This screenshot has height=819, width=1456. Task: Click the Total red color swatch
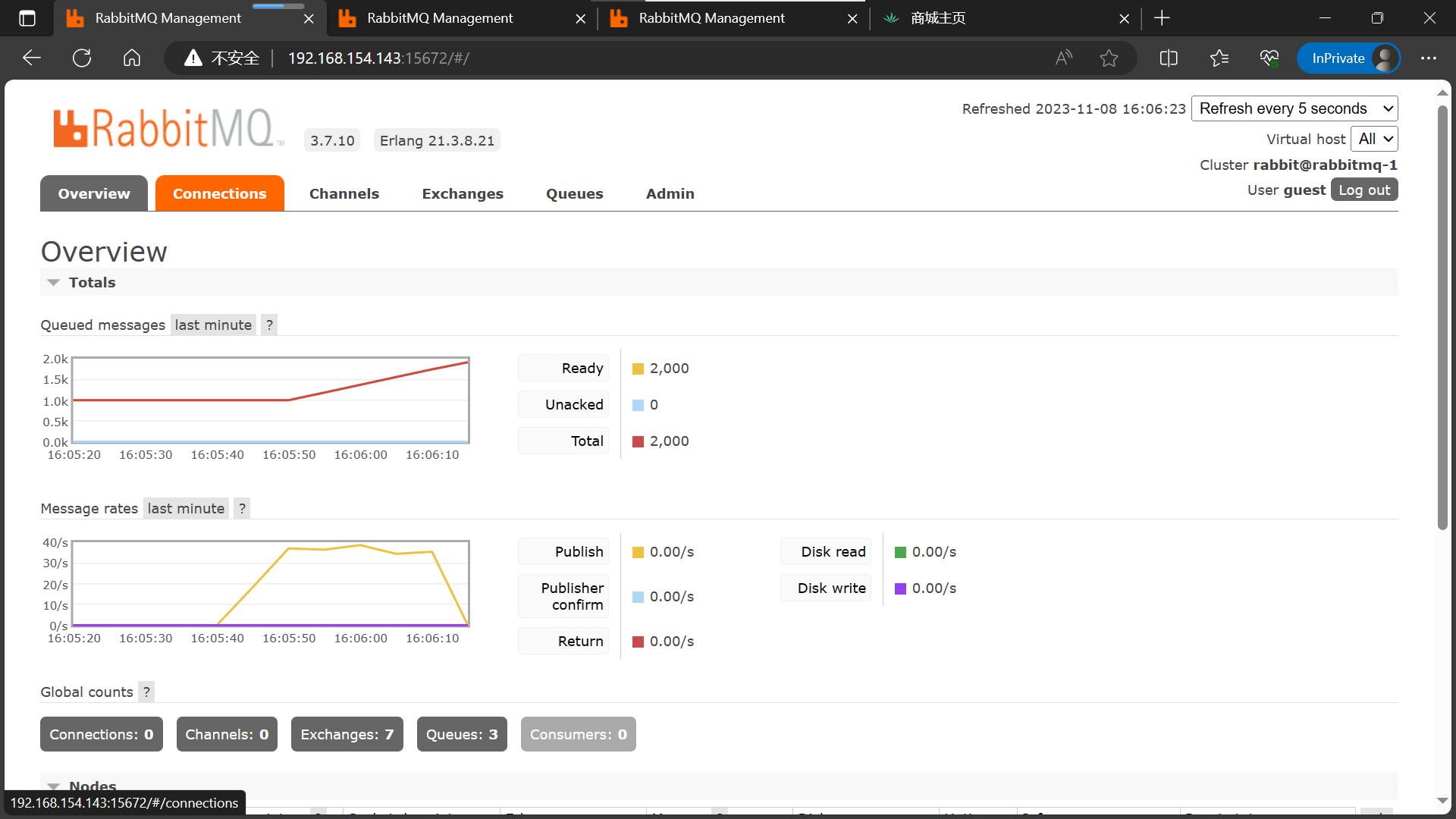tap(638, 441)
